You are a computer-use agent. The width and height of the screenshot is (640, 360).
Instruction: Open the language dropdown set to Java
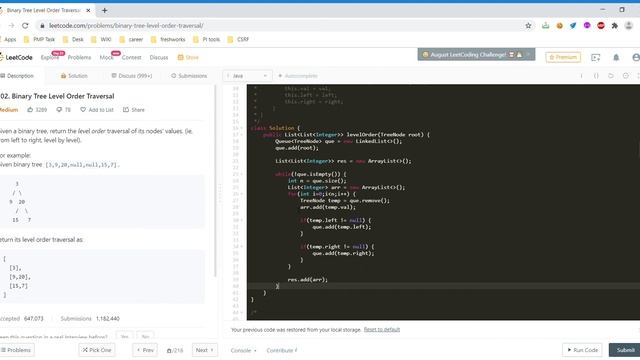click(x=247, y=76)
